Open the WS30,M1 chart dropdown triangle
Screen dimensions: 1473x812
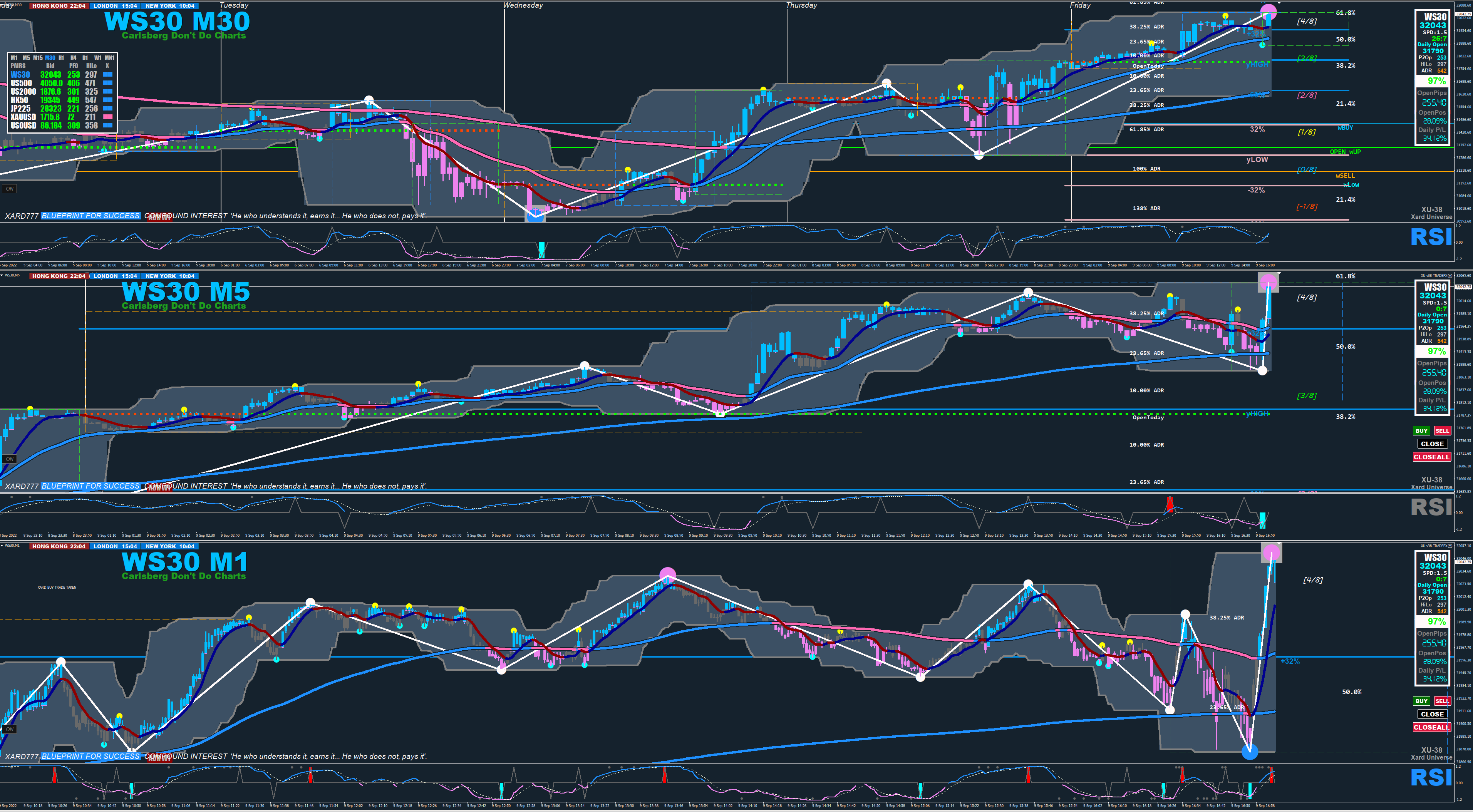point(2,546)
